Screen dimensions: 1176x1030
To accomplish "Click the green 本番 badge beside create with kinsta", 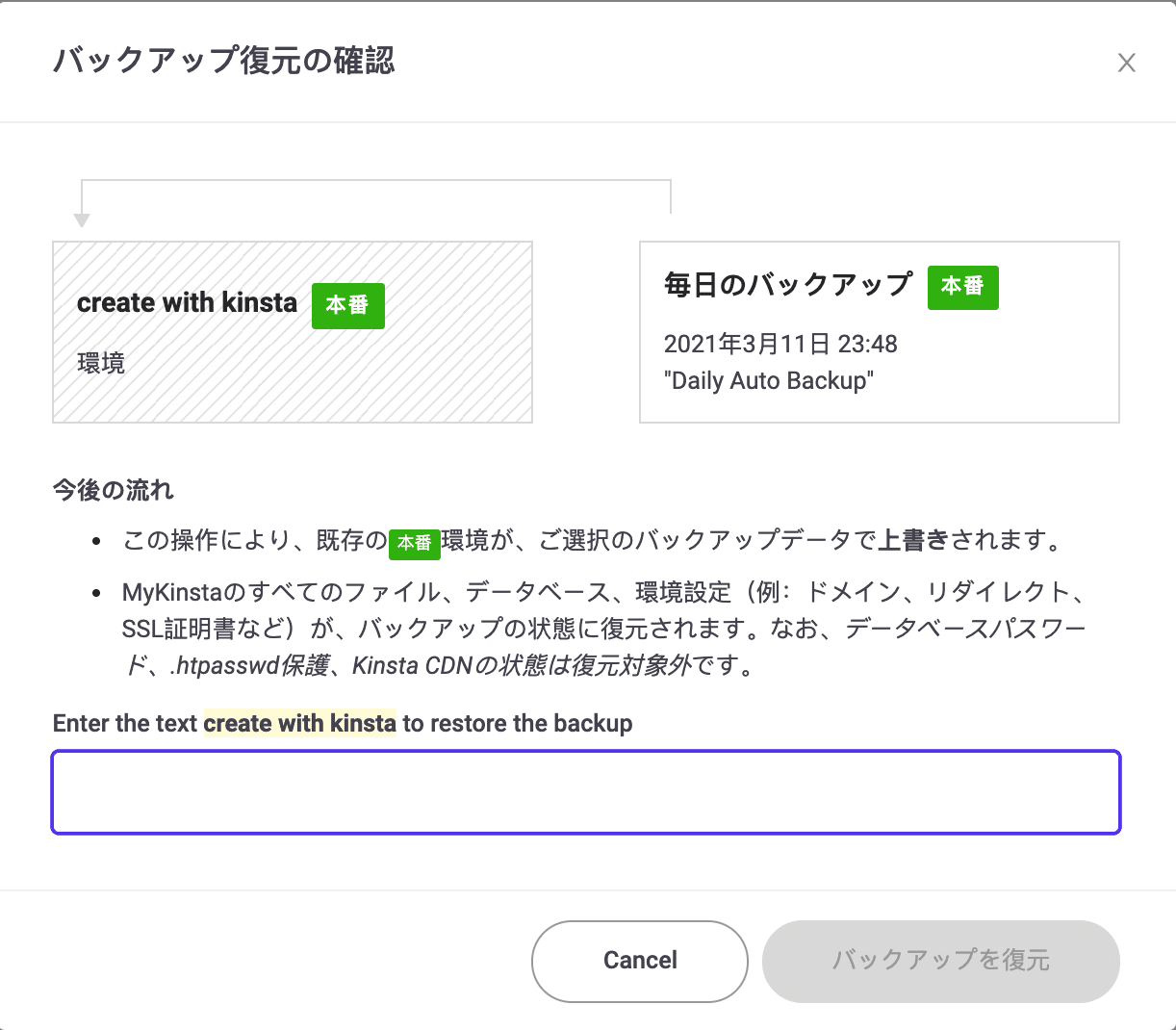I will [x=347, y=306].
